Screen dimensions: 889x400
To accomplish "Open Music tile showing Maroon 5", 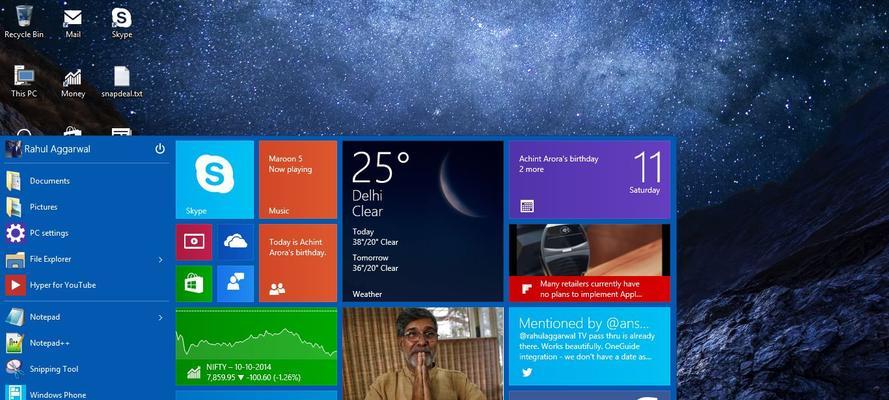I will coord(298,180).
